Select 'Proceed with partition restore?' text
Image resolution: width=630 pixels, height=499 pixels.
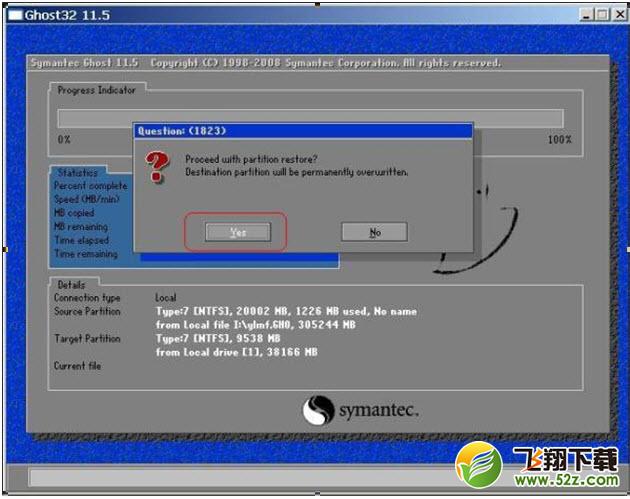pyautogui.click(x=251, y=159)
